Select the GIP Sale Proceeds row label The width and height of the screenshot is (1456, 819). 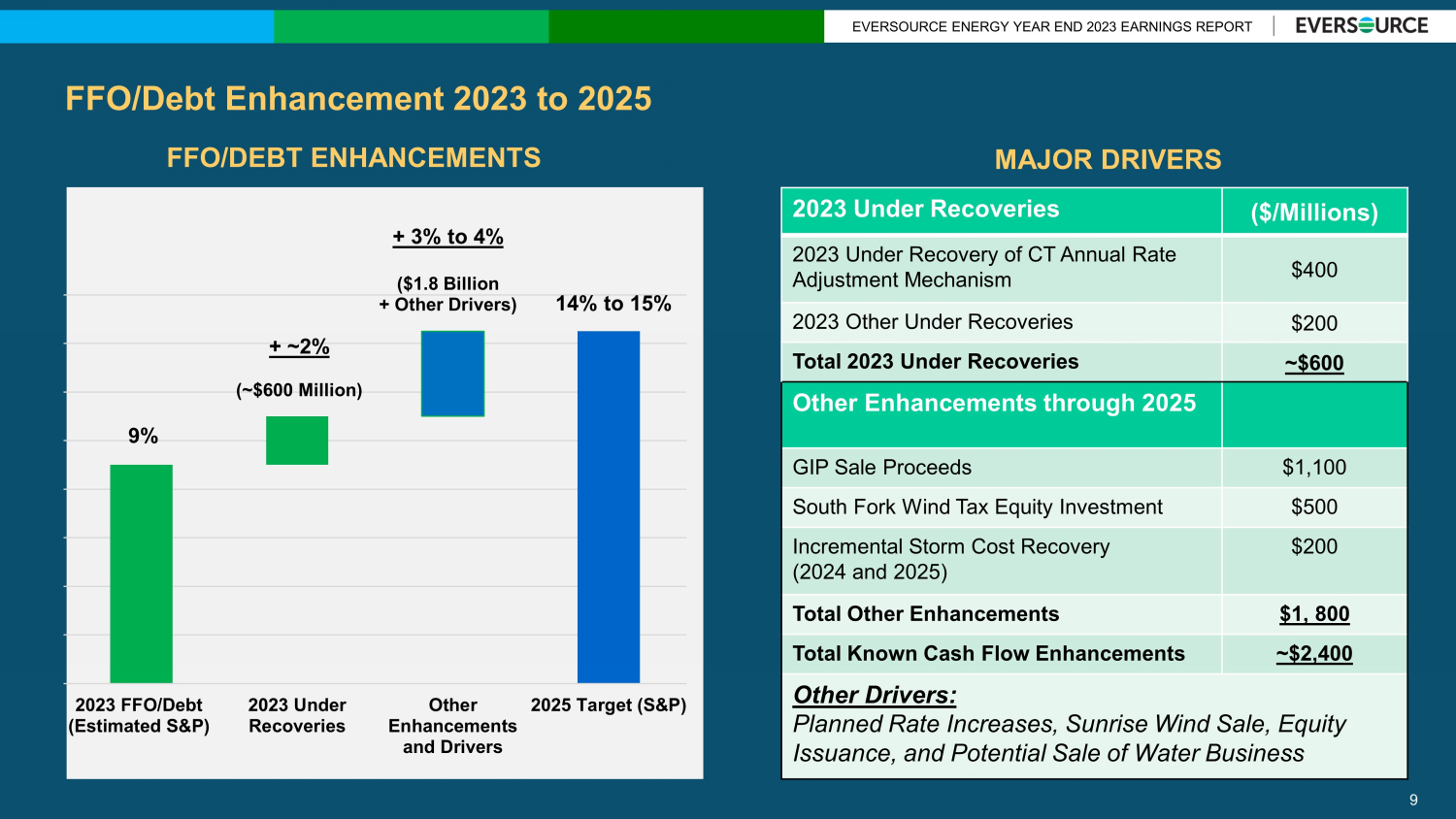(x=881, y=468)
